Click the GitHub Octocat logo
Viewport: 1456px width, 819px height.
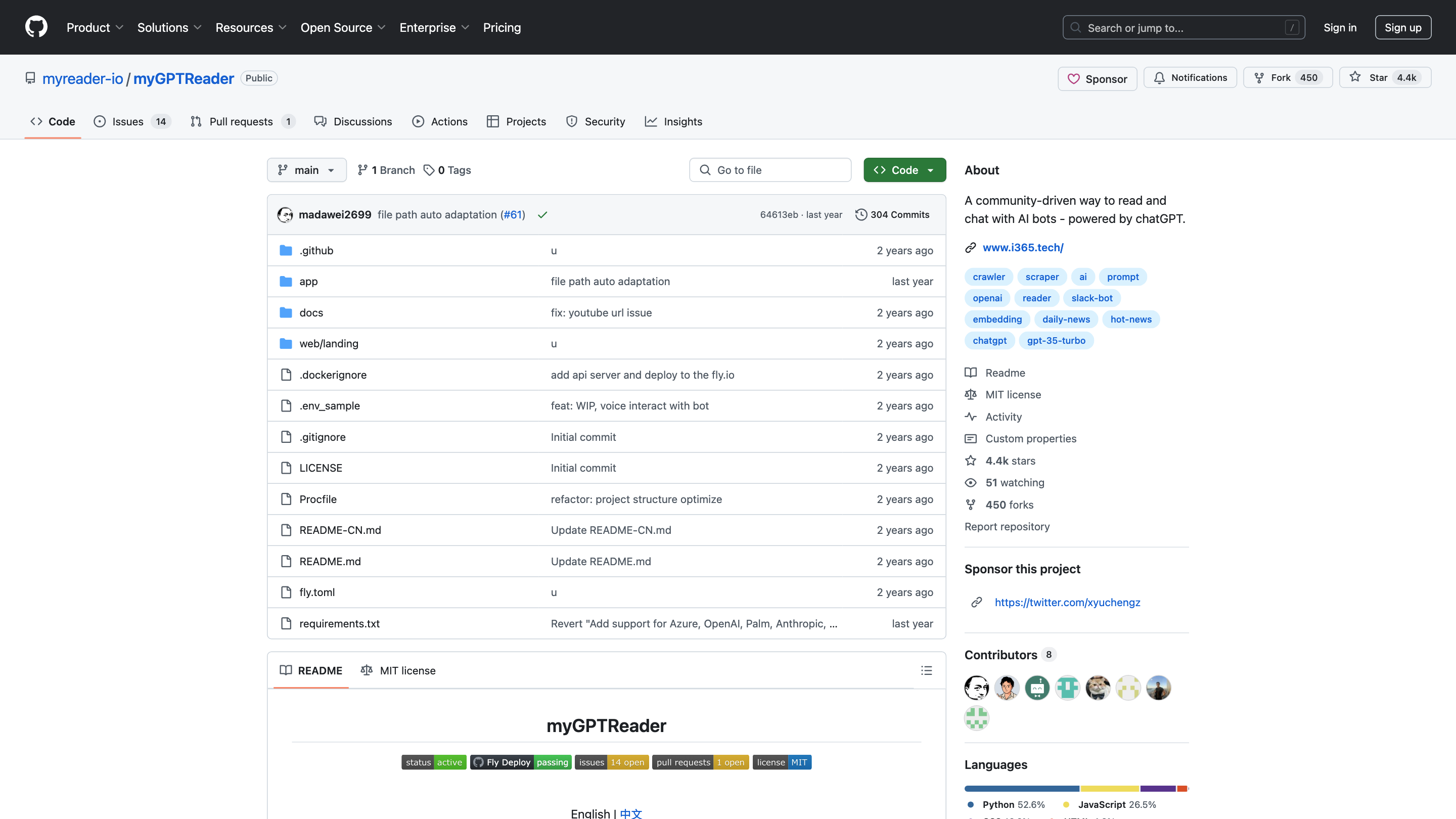(x=36, y=27)
